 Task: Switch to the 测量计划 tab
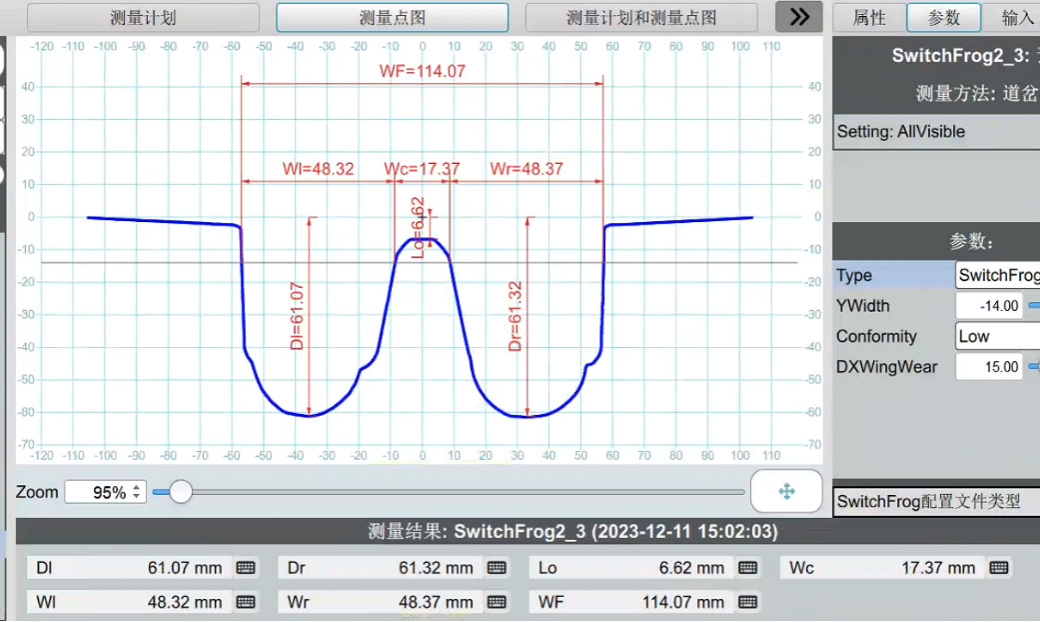pos(143,18)
